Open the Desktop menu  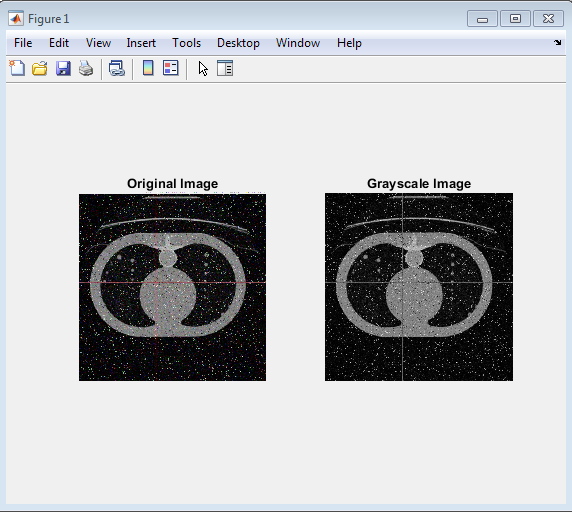point(238,43)
